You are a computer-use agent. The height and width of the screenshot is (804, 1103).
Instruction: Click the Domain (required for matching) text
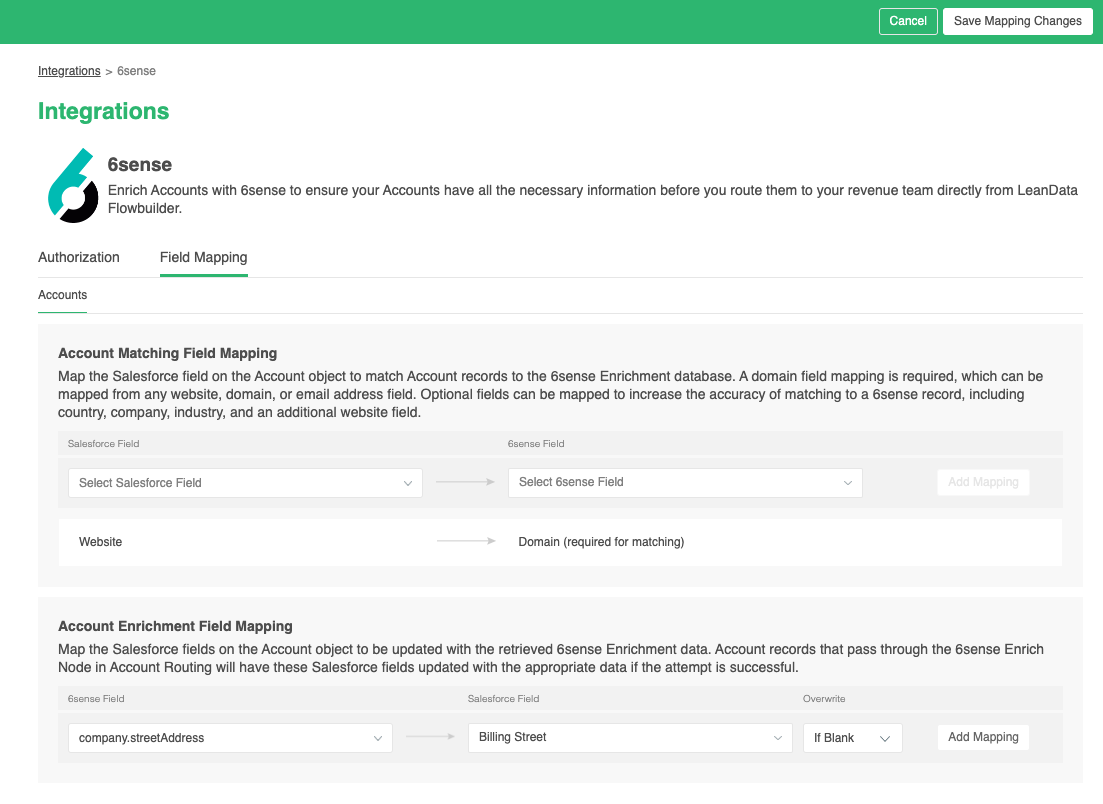[601, 542]
